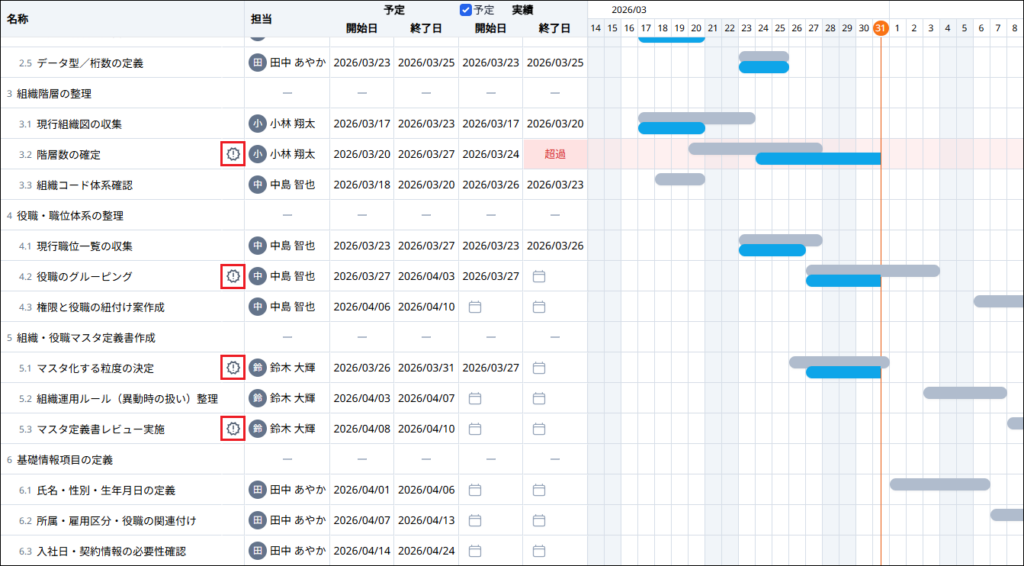This screenshot has width=1024, height=566.
Task: Open actual end calendar for 入社日・契約情報の必要性確認
Action: click(x=538, y=551)
